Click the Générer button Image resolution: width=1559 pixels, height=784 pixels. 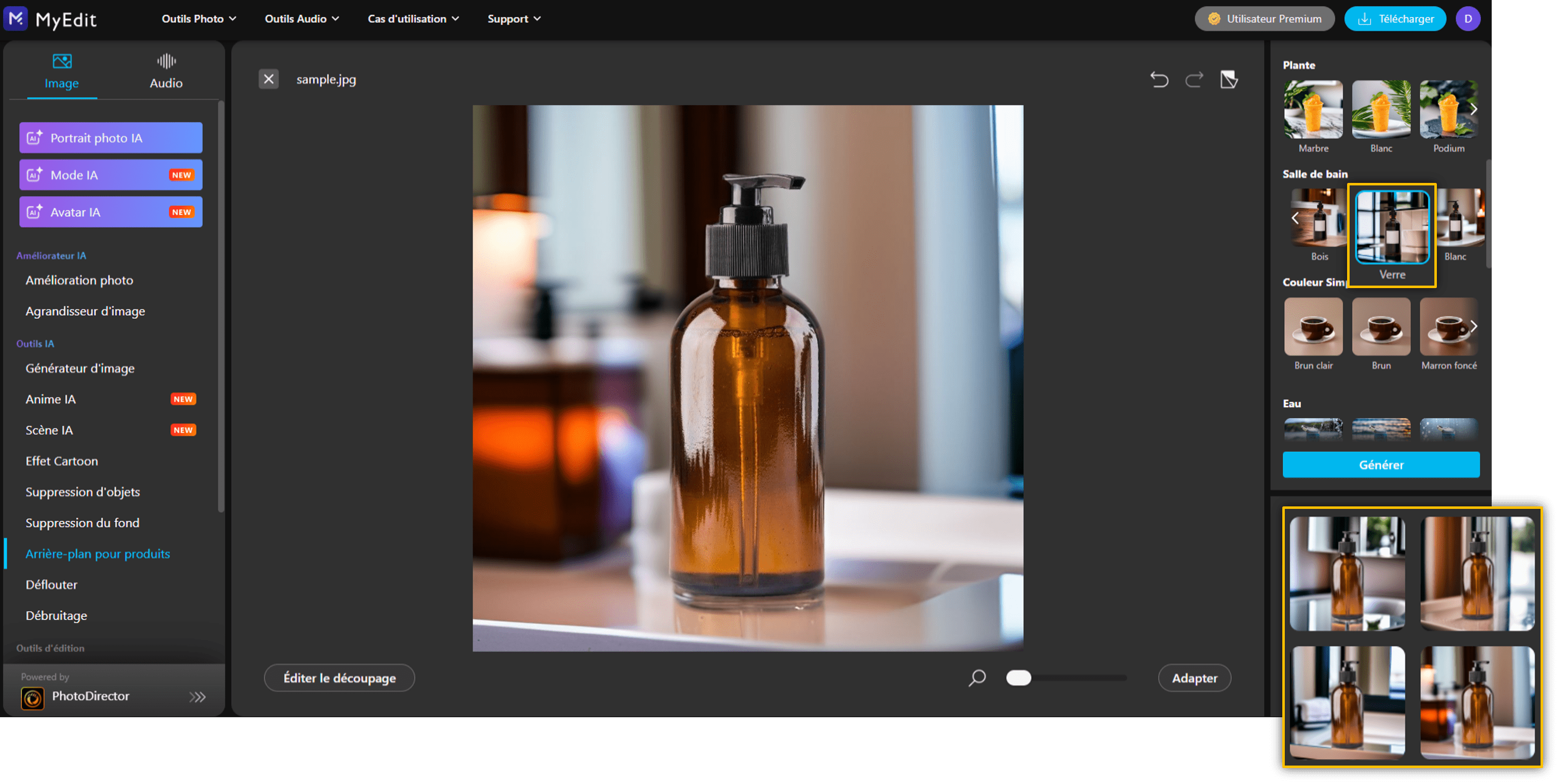pos(1381,465)
